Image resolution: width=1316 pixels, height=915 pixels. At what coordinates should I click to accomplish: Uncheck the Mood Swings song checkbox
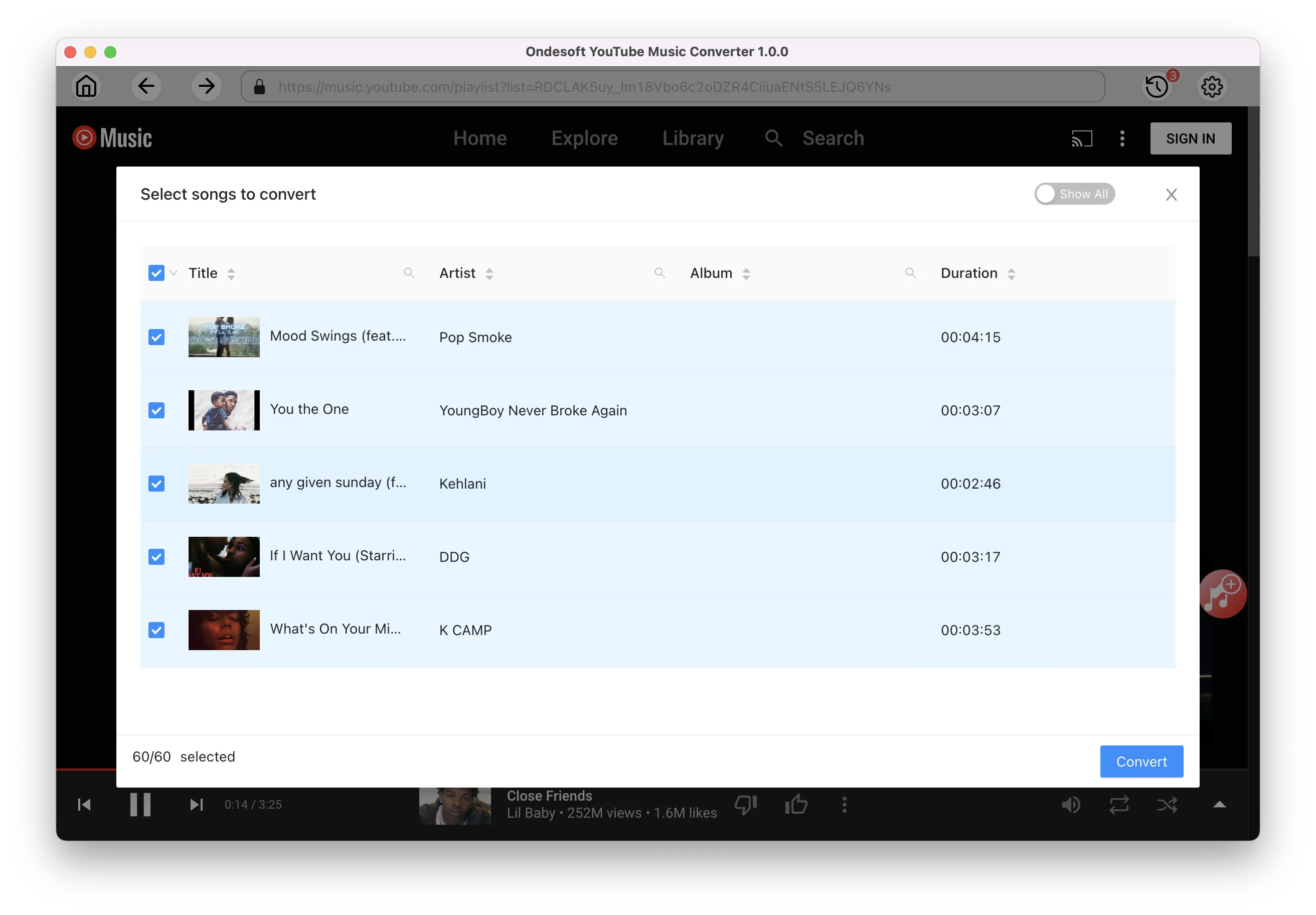157,336
